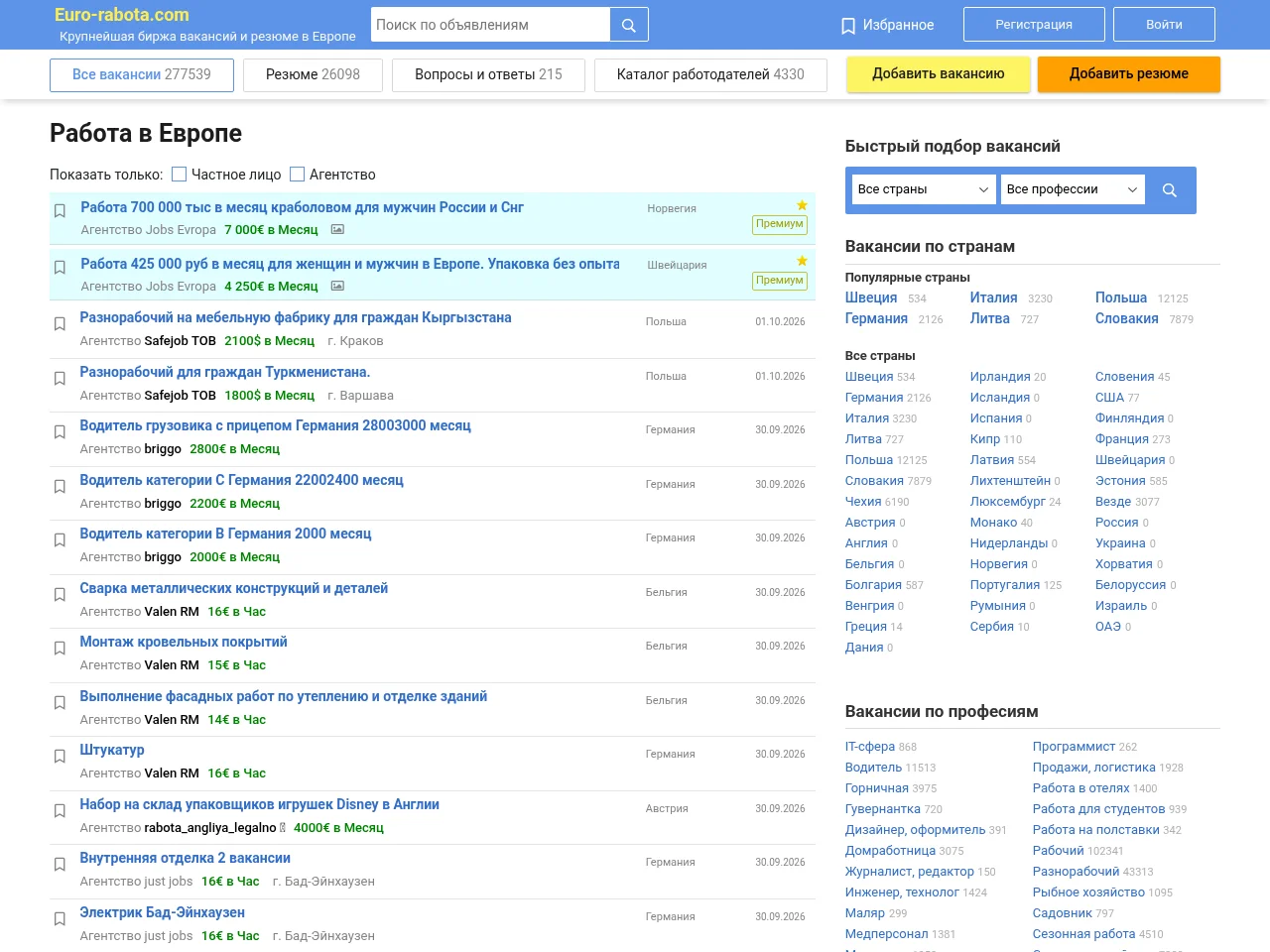
Task: Focus the Поиск по объявлениям field
Action: [490, 25]
